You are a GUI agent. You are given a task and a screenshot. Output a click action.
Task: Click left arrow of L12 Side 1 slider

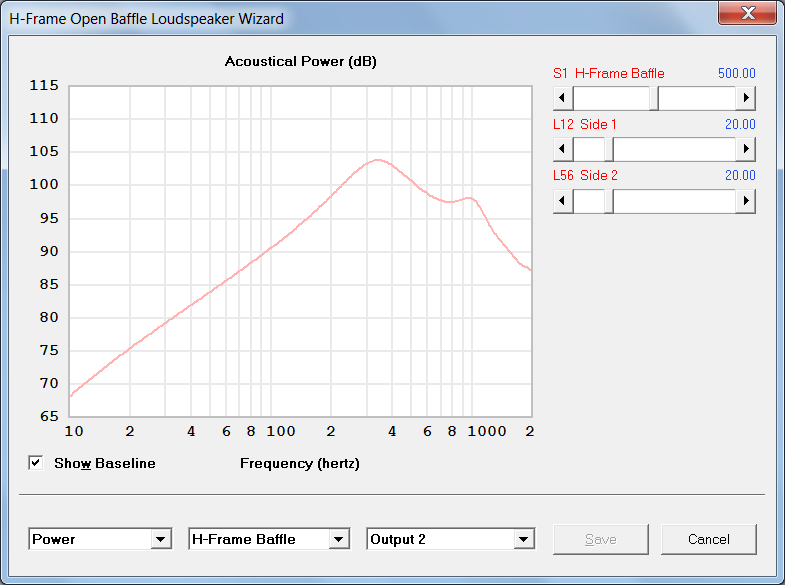[x=563, y=149]
